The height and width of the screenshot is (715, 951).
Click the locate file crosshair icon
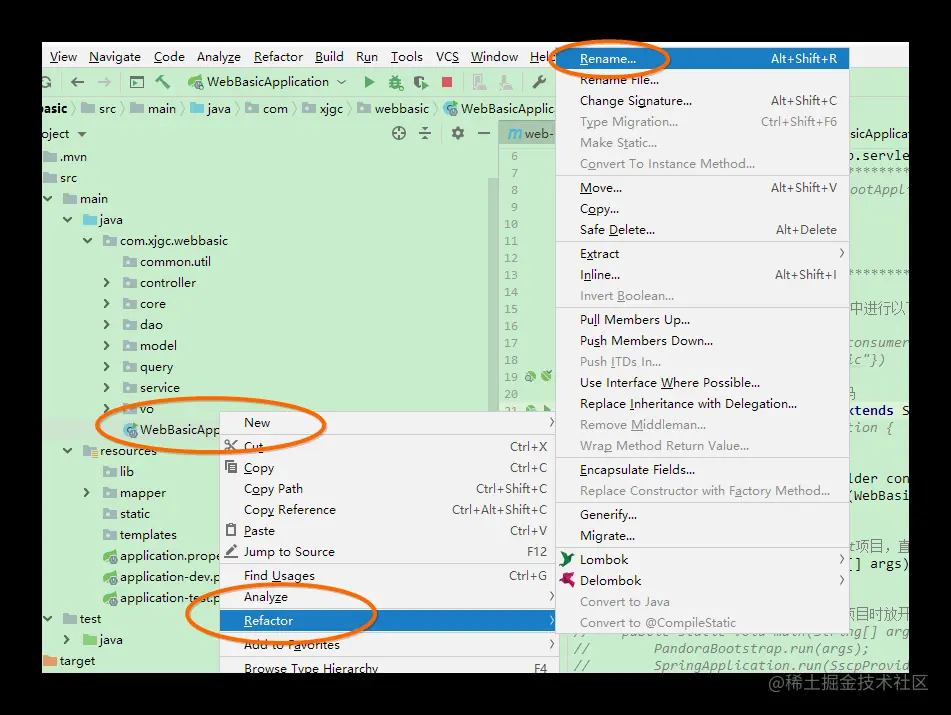(398, 133)
